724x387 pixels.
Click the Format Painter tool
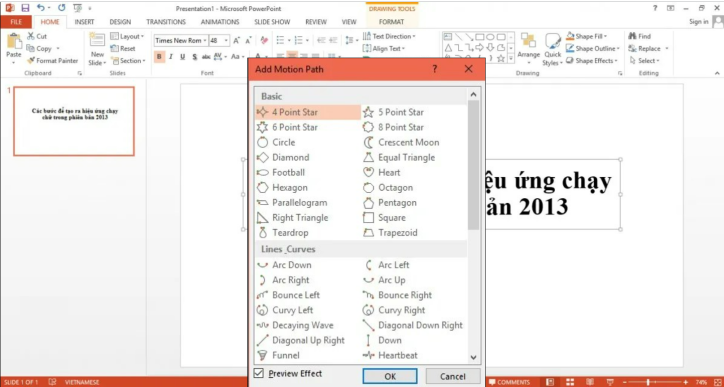pyautogui.click(x=52, y=60)
